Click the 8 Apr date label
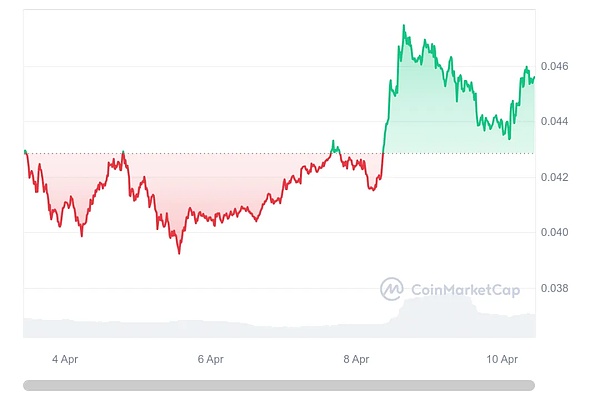Image resolution: width=600 pixels, height=400 pixels. pyautogui.click(x=356, y=358)
